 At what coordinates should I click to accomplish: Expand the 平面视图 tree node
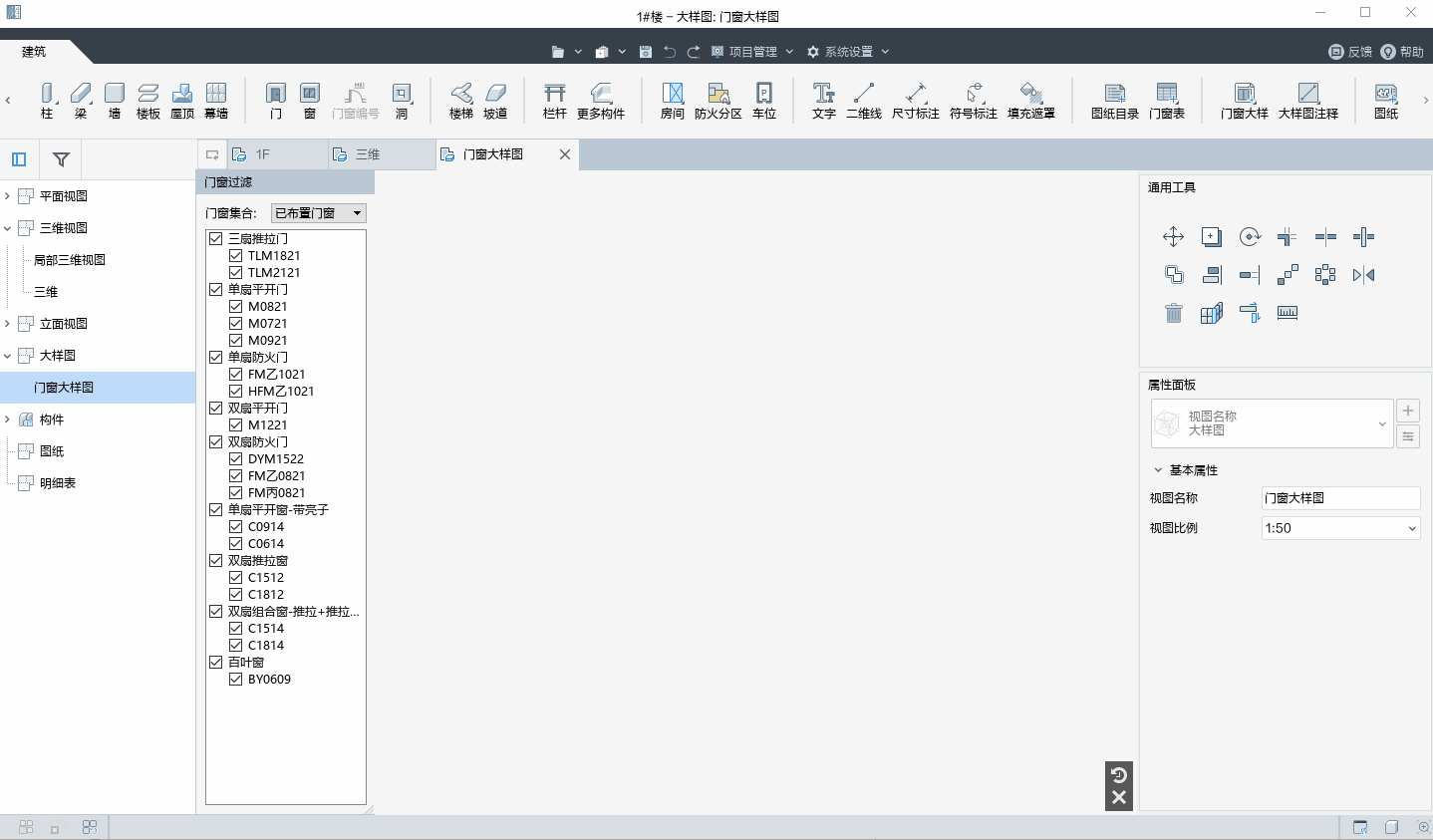[x=8, y=196]
